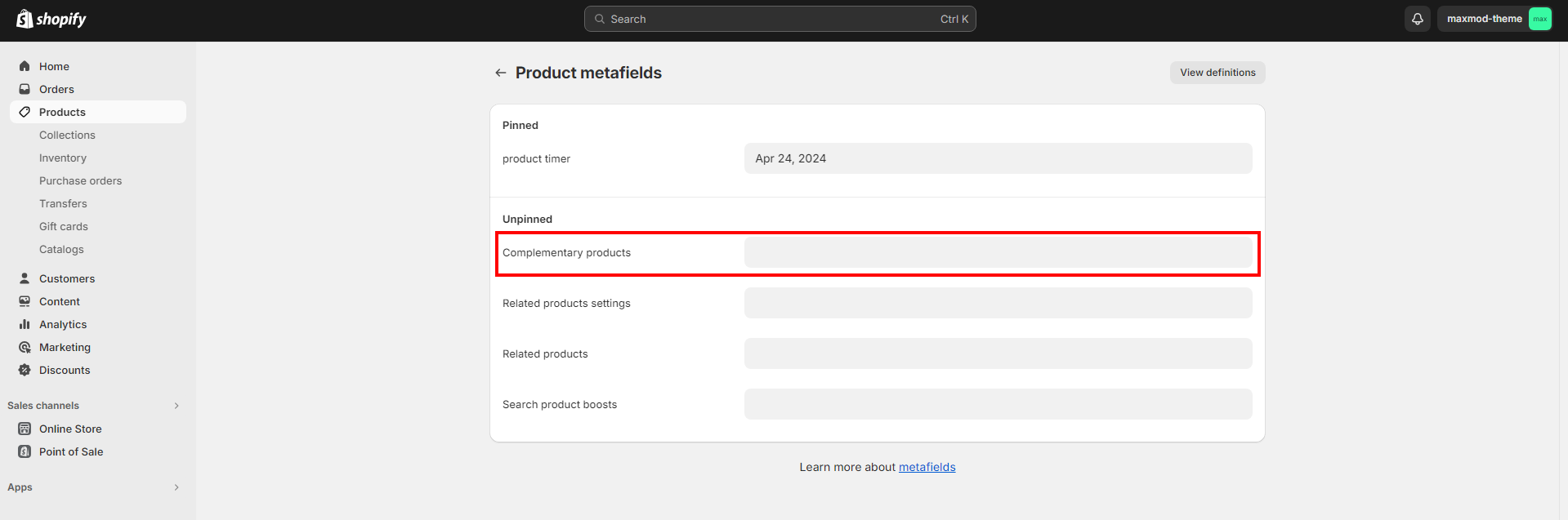Open the Inventory page

point(63,158)
